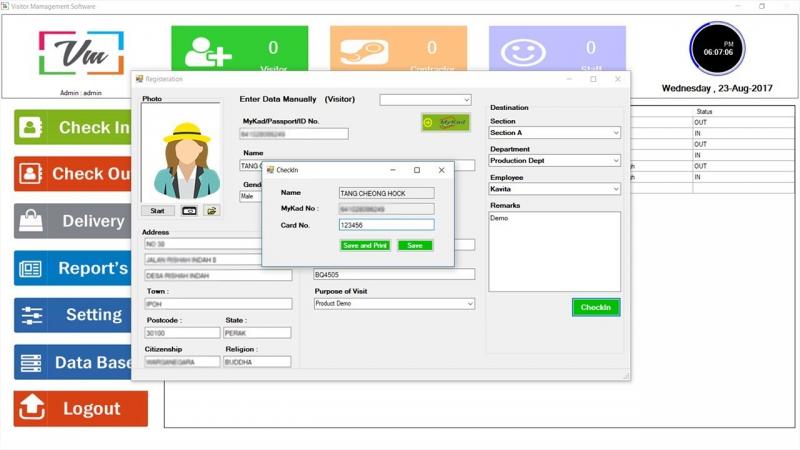Image resolution: width=800 pixels, height=450 pixels.
Task: Close the Registration window
Action: [618, 79]
